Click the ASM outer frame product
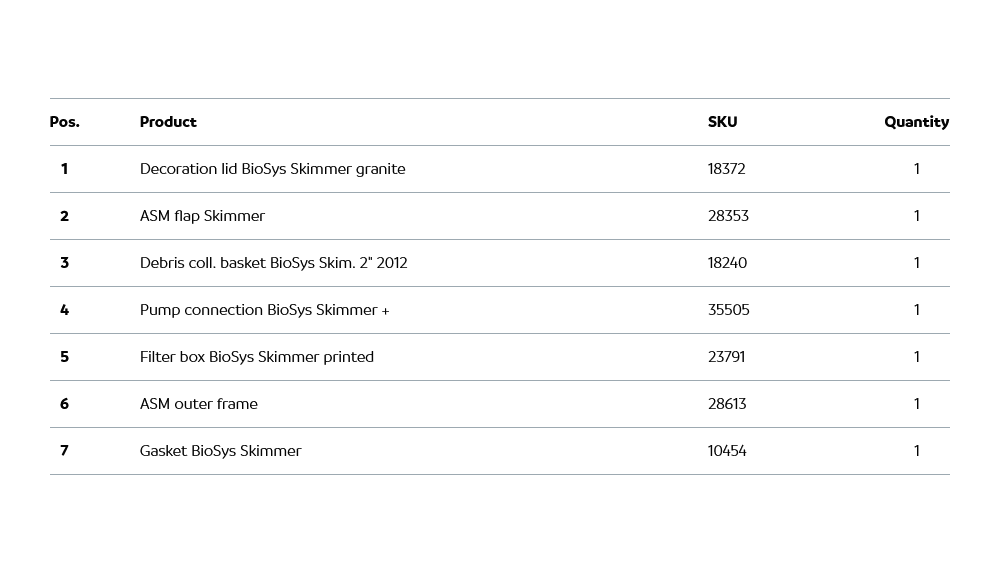This screenshot has width=989, height=583. click(x=198, y=404)
